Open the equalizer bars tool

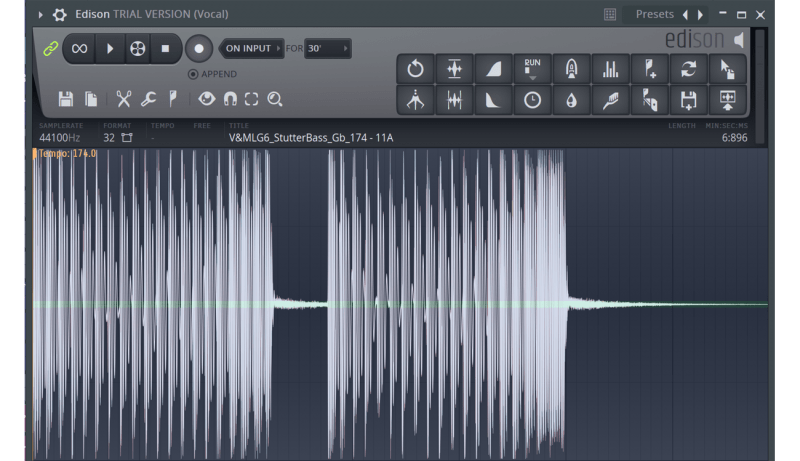[610, 69]
